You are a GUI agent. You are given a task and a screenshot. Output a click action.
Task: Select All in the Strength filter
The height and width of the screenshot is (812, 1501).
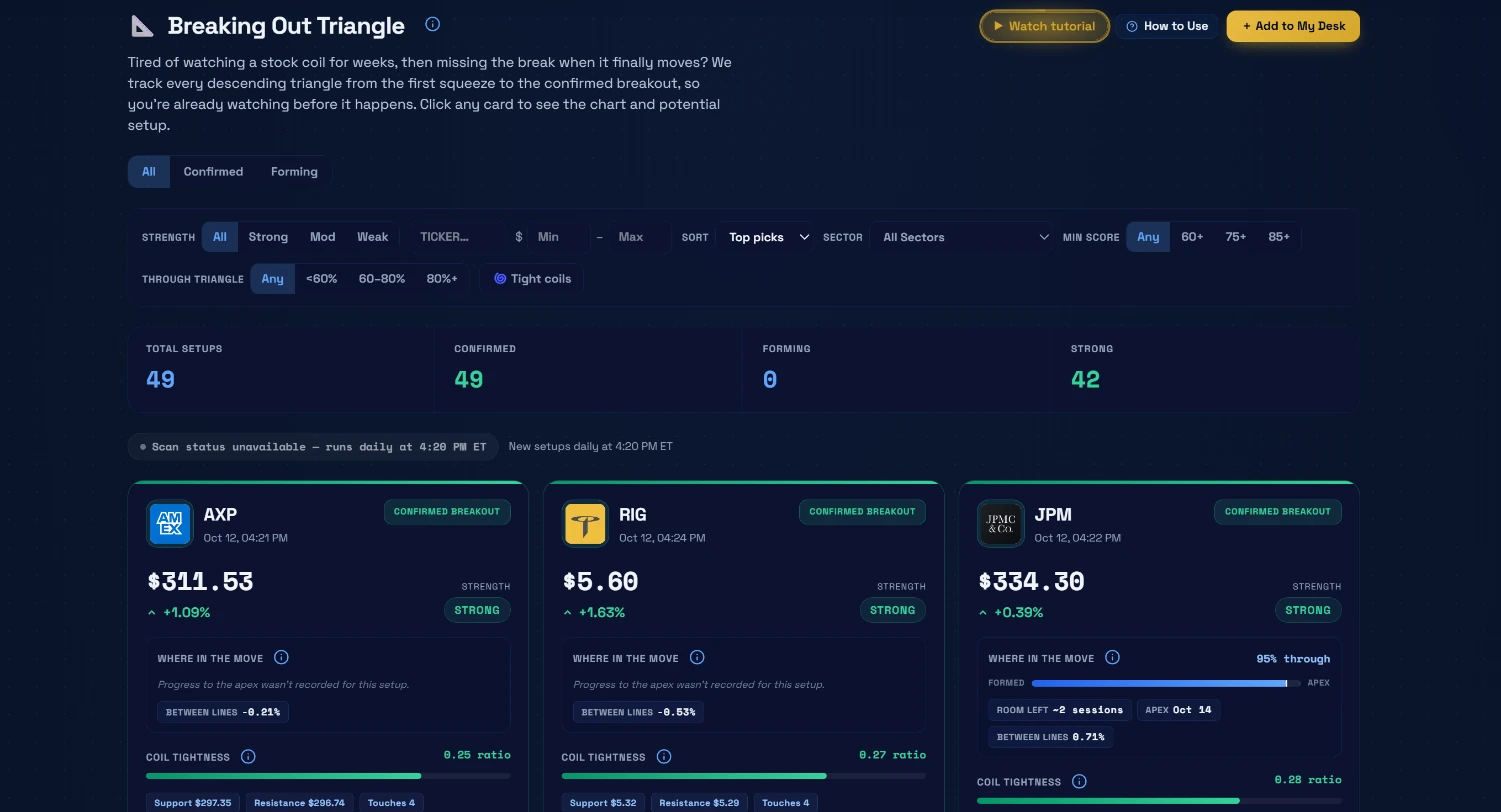tap(220, 237)
